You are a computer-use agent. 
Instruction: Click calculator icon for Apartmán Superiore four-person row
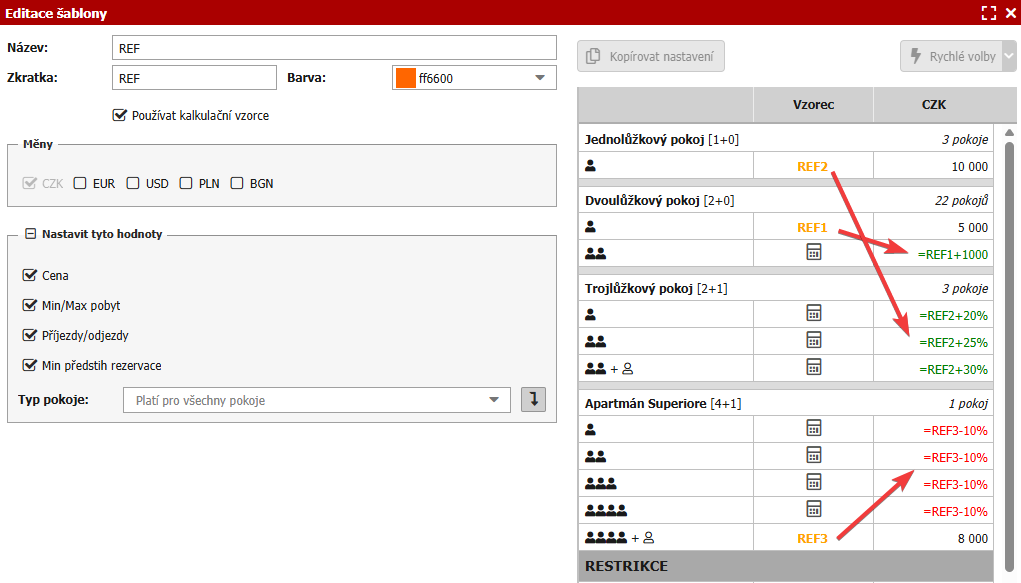pos(813,510)
